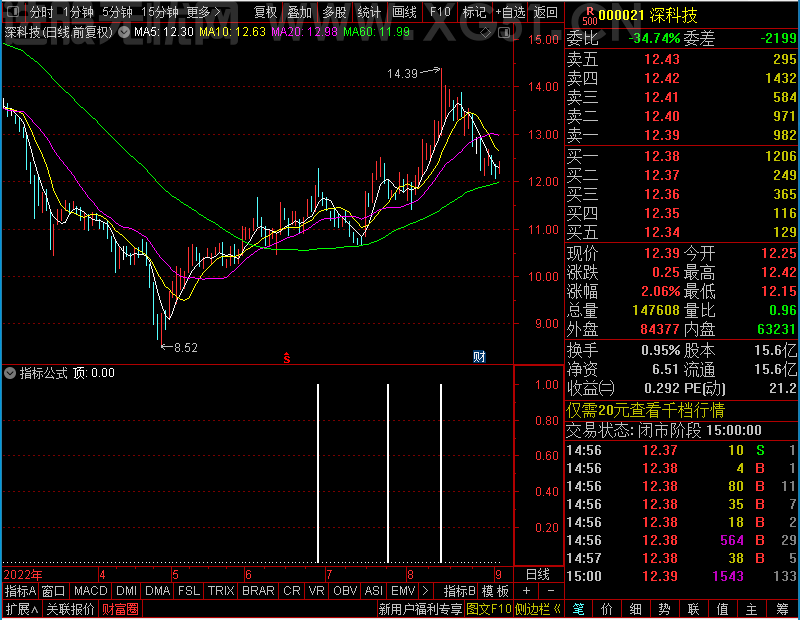The width and height of the screenshot is (800, 620).
Task: Open the 统计 statistics tool
Action: click(x=369, y=12)
